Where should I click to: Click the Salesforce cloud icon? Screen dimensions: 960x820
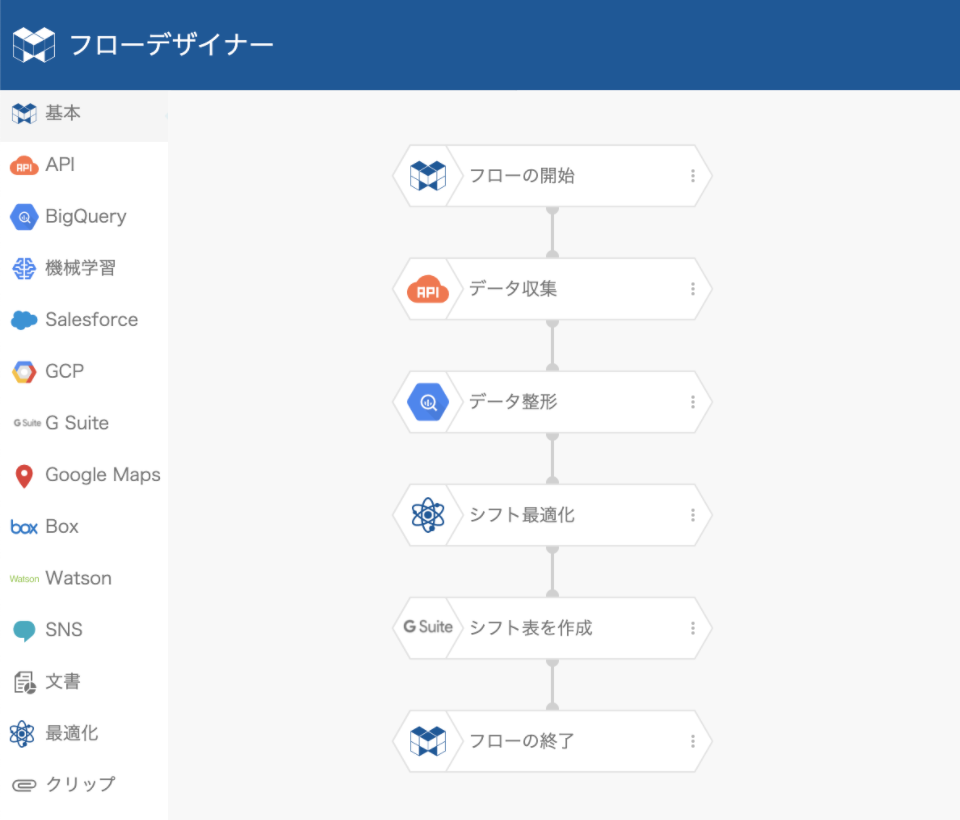(24, 320)
